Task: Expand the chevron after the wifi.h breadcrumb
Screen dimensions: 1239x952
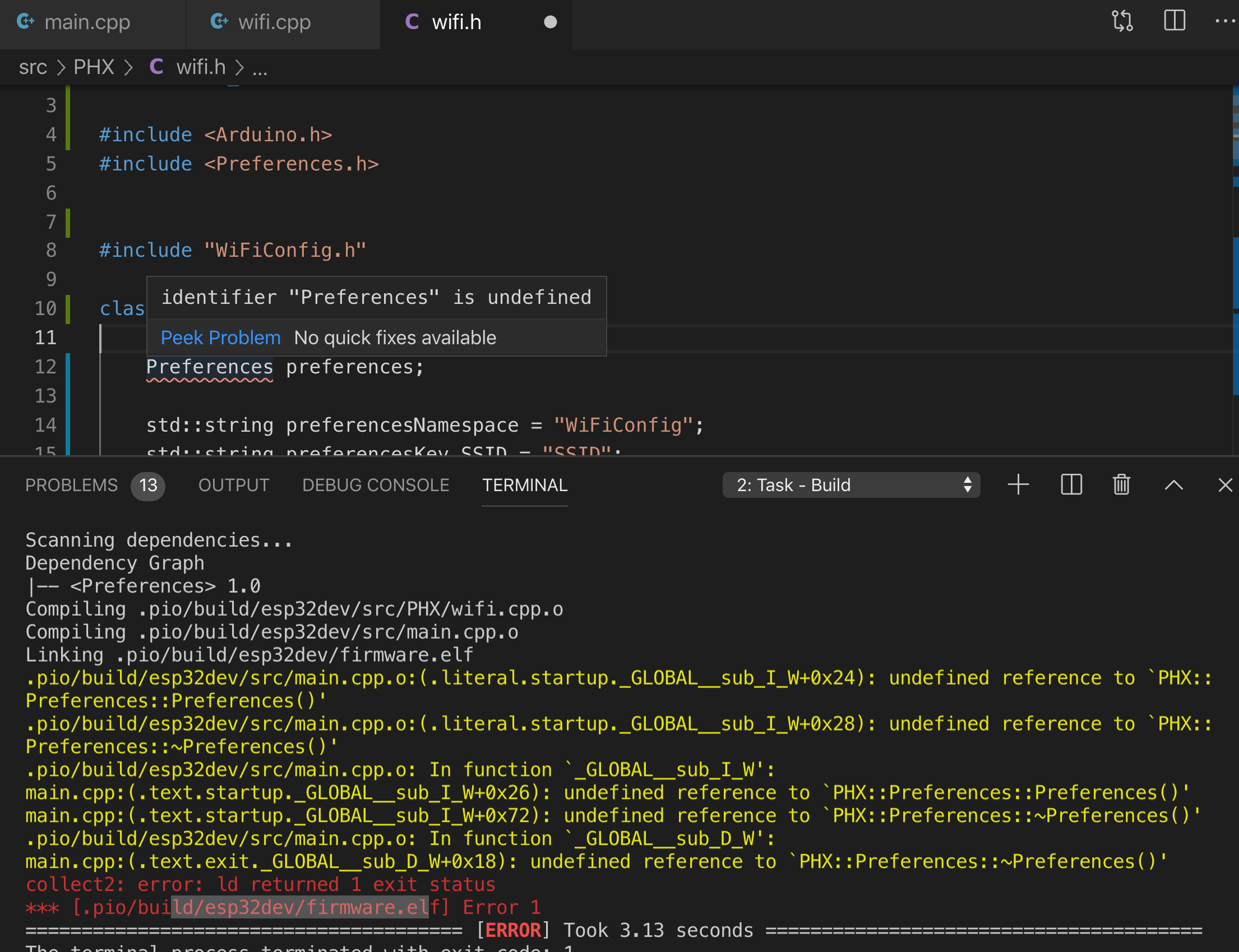Action: (x=239, y=68)
